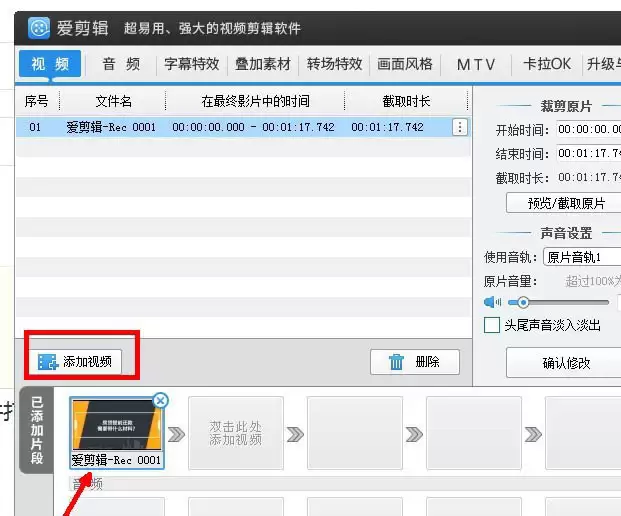This screenshot has height=516, width=621.
Task: Click the 确认修改 button
Action: coord(564,363)
